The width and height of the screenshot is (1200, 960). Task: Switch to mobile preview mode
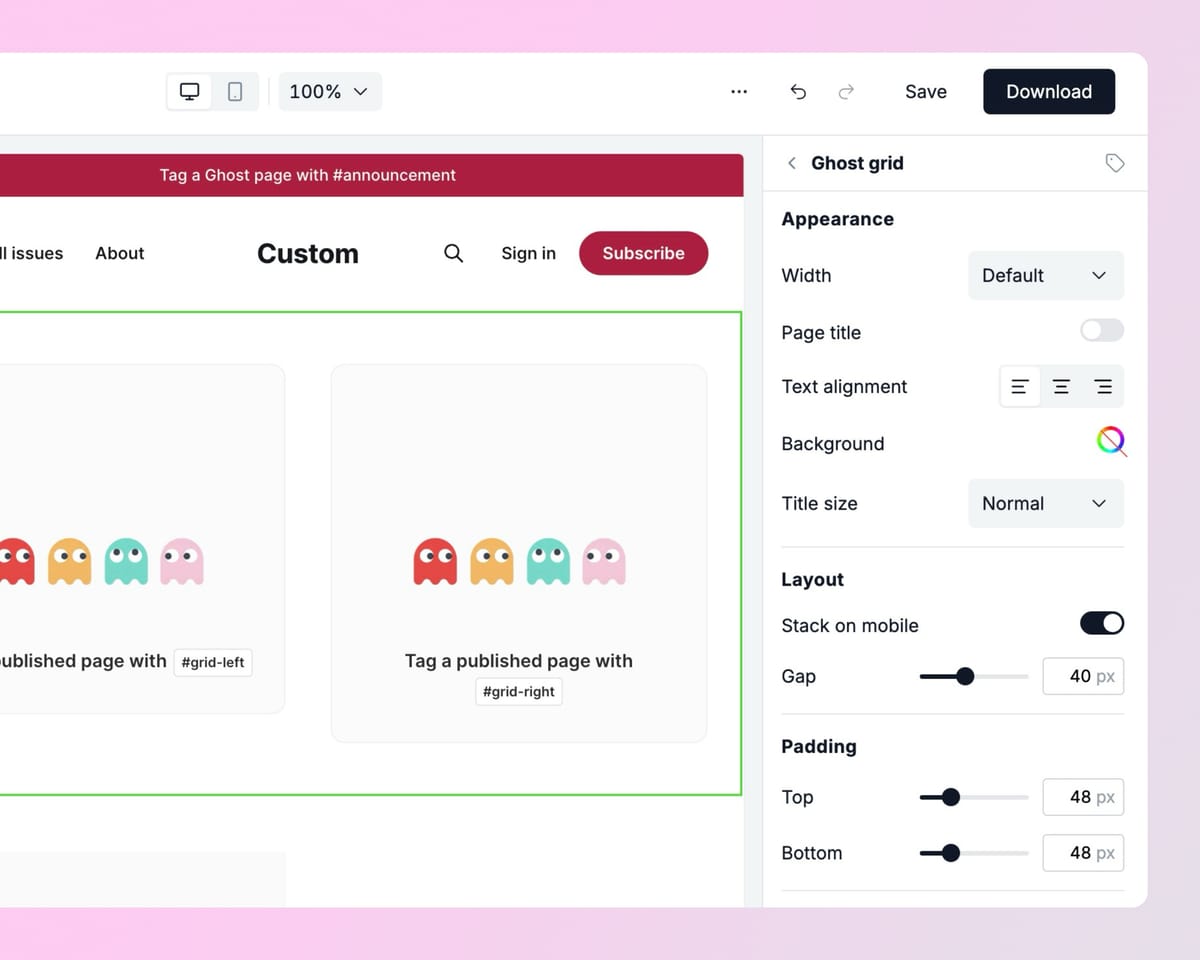tap(235, 92)
